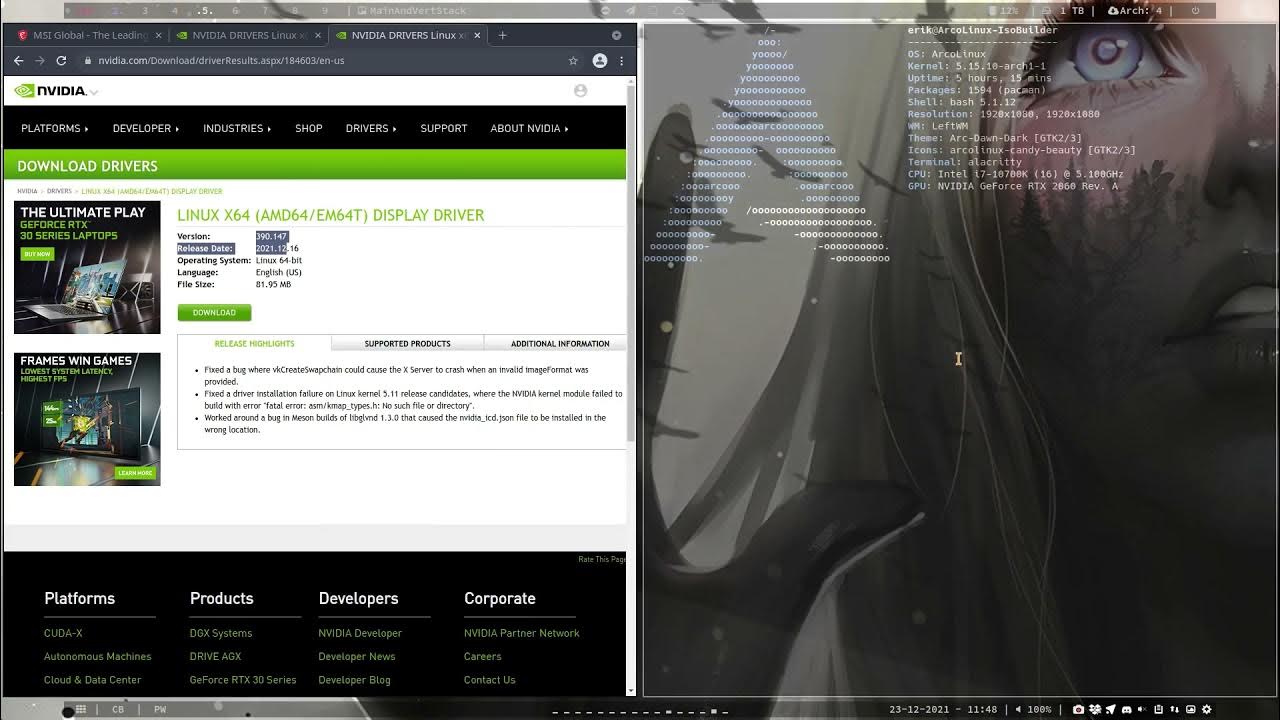Click the PW item in bottom bar
The height and width of the screenshot is (720, 1280).
coord(160,710)
